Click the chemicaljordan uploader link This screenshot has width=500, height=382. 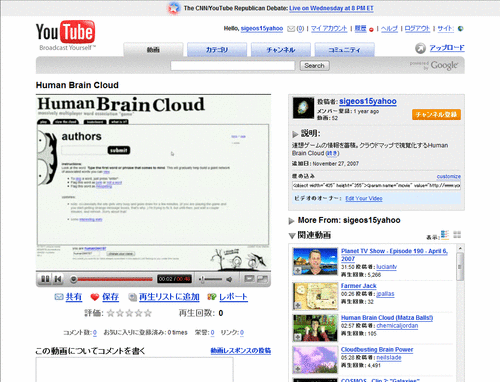click(397, 326)
